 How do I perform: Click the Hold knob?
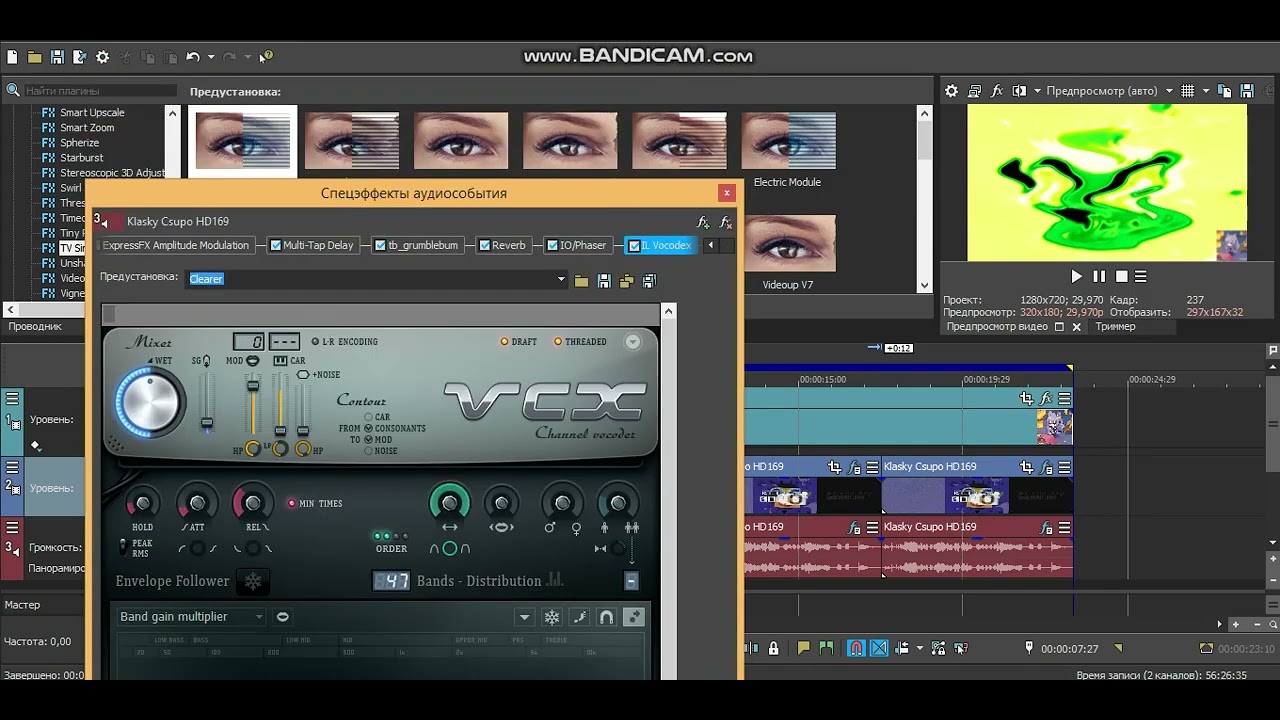pyautogui.click(x=142, y=504)
